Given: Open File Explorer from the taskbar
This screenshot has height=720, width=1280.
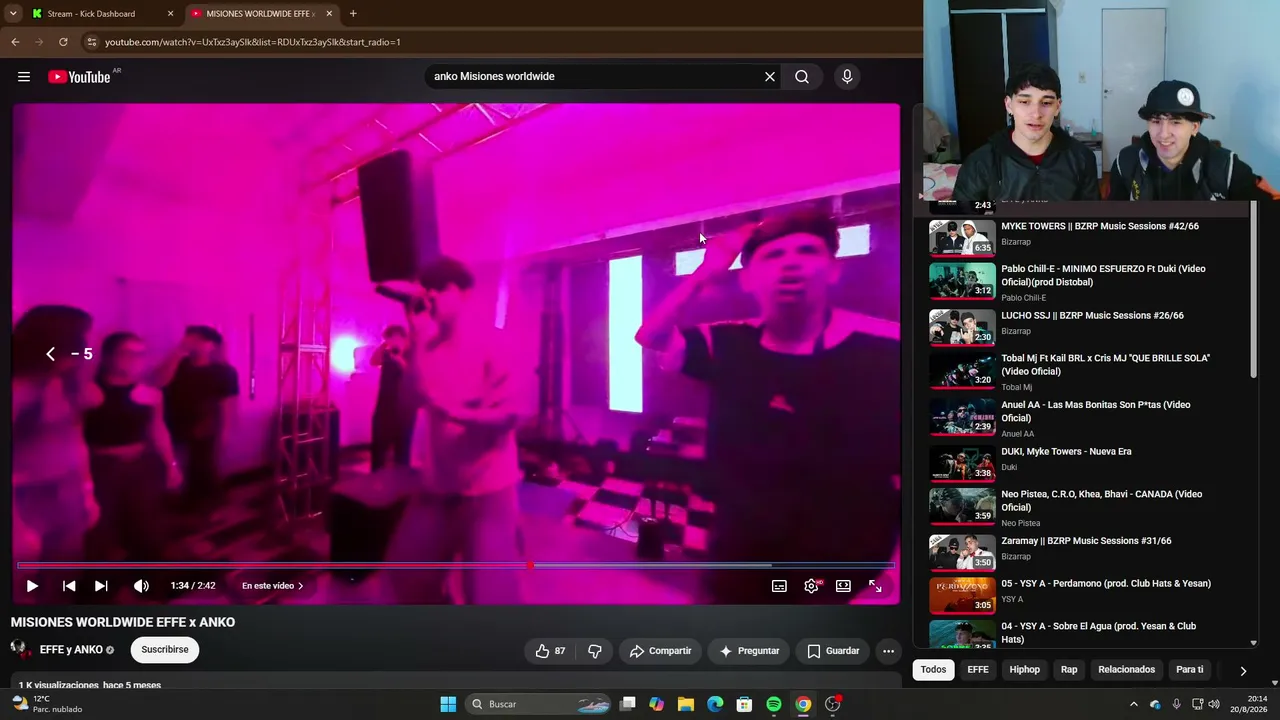Looking at the screenshot, I should (x=686, y=704).
